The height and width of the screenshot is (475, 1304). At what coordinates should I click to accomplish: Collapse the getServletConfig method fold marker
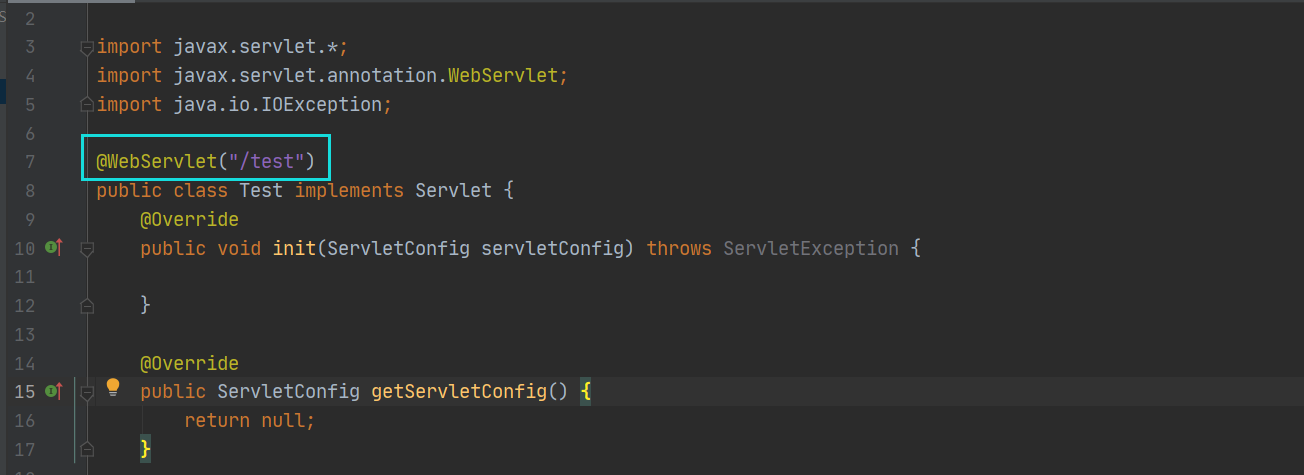(x=87, y=392)
